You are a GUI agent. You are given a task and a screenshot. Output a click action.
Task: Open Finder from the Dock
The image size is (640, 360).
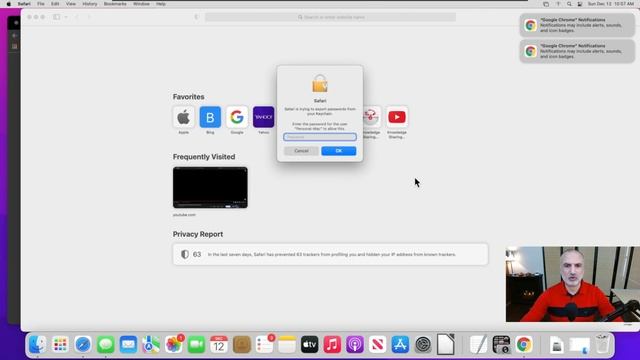point(38,344)
